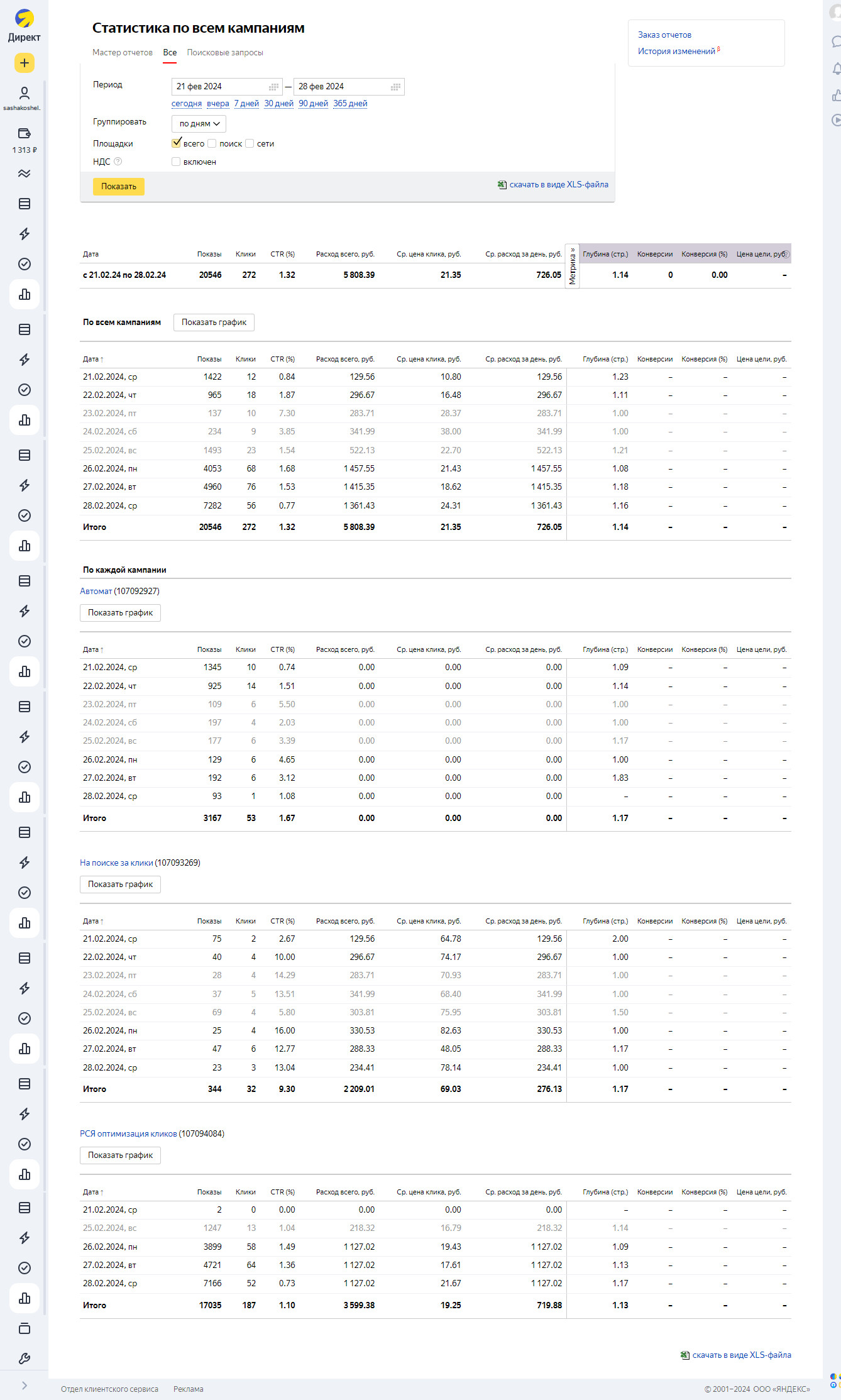The image size is (841, 1400).
Task: Sort РСЯ оптимизация кликов table by Дата
Action: [93, 1193]
